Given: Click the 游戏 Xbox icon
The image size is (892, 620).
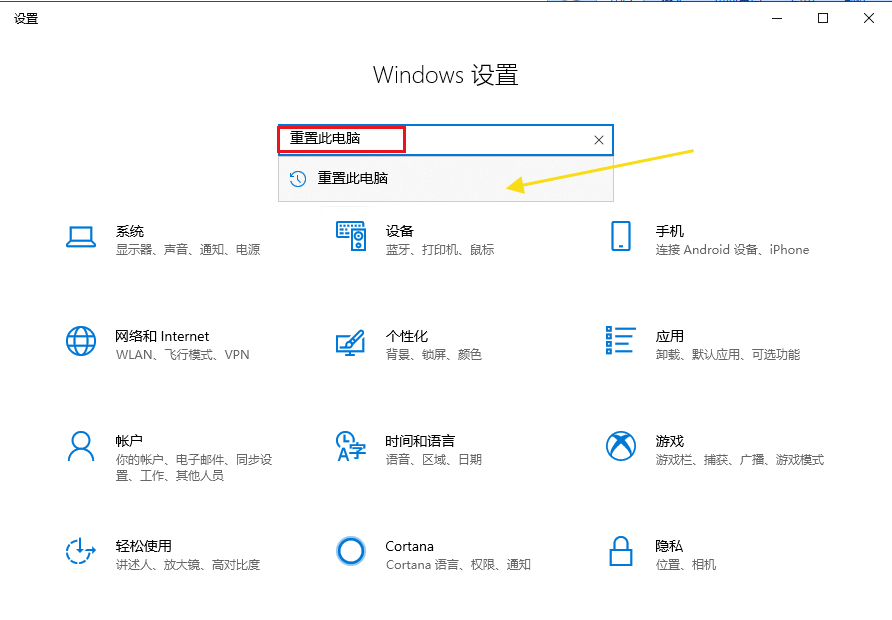Looking at the screenshot, I should tap(621, 446).
